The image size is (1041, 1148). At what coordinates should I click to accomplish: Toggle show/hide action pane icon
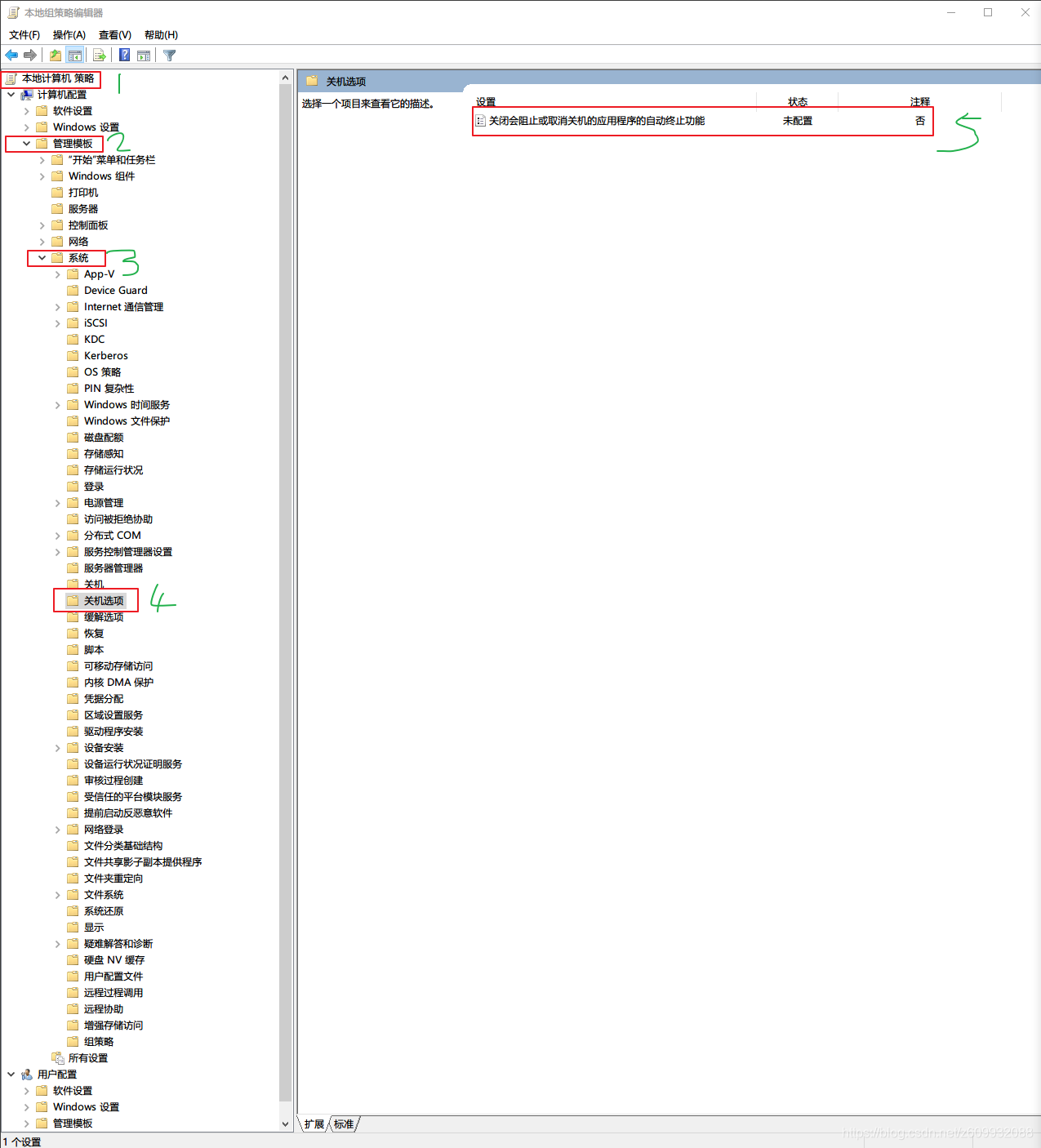[144, 56]
